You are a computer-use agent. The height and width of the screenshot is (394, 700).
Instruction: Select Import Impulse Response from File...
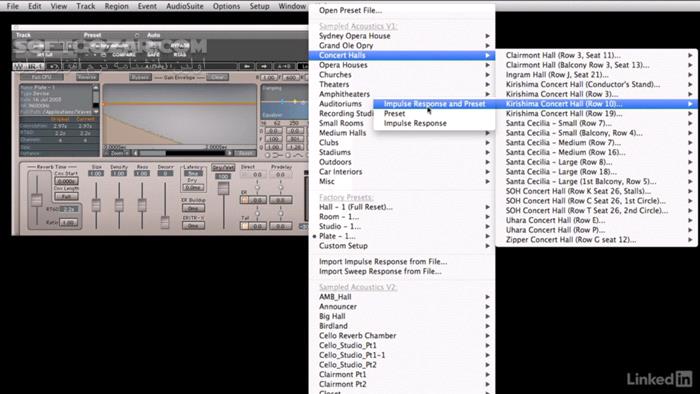(402, 261)
